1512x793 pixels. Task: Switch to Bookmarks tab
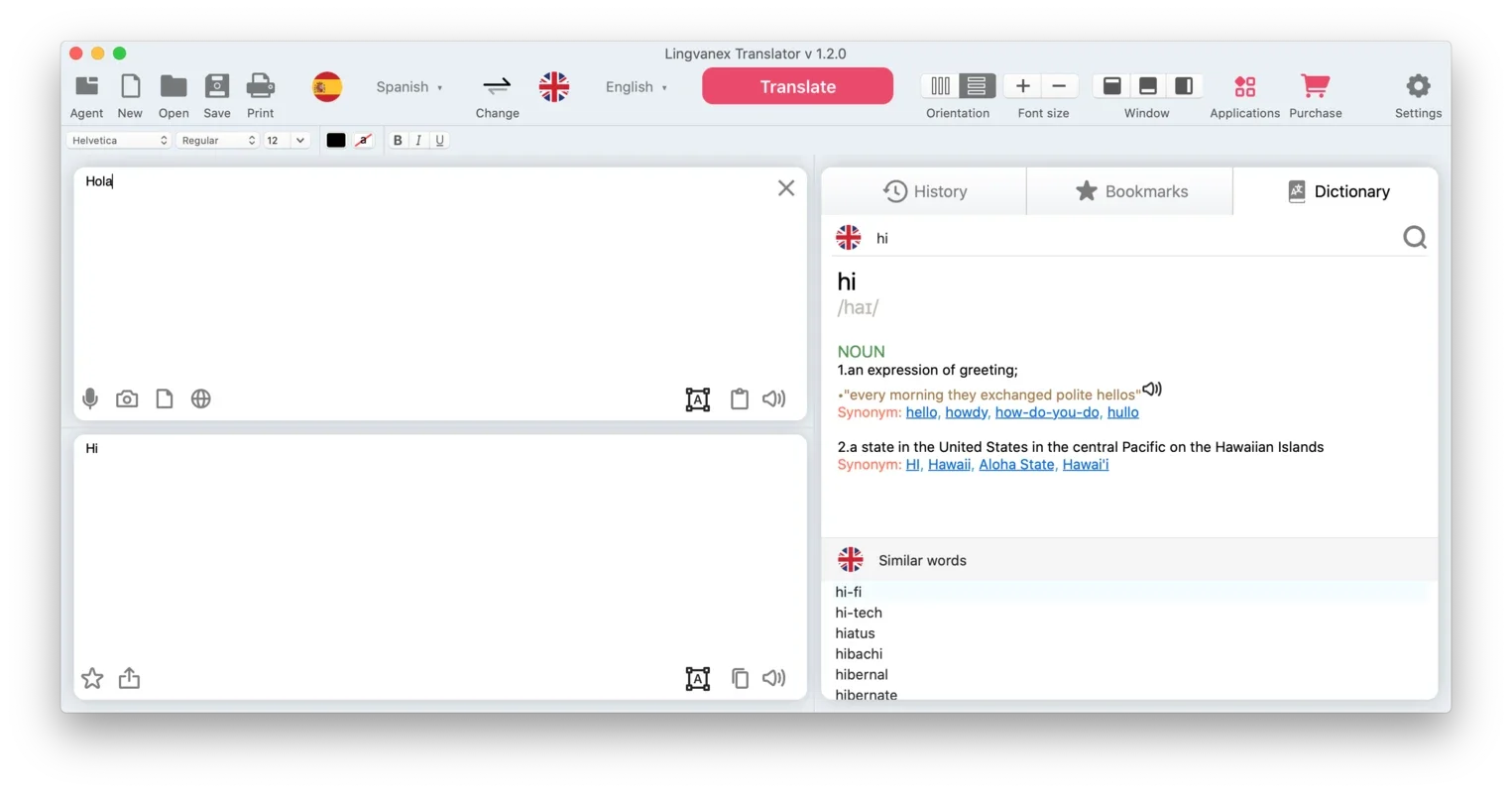click(1130, 191)
